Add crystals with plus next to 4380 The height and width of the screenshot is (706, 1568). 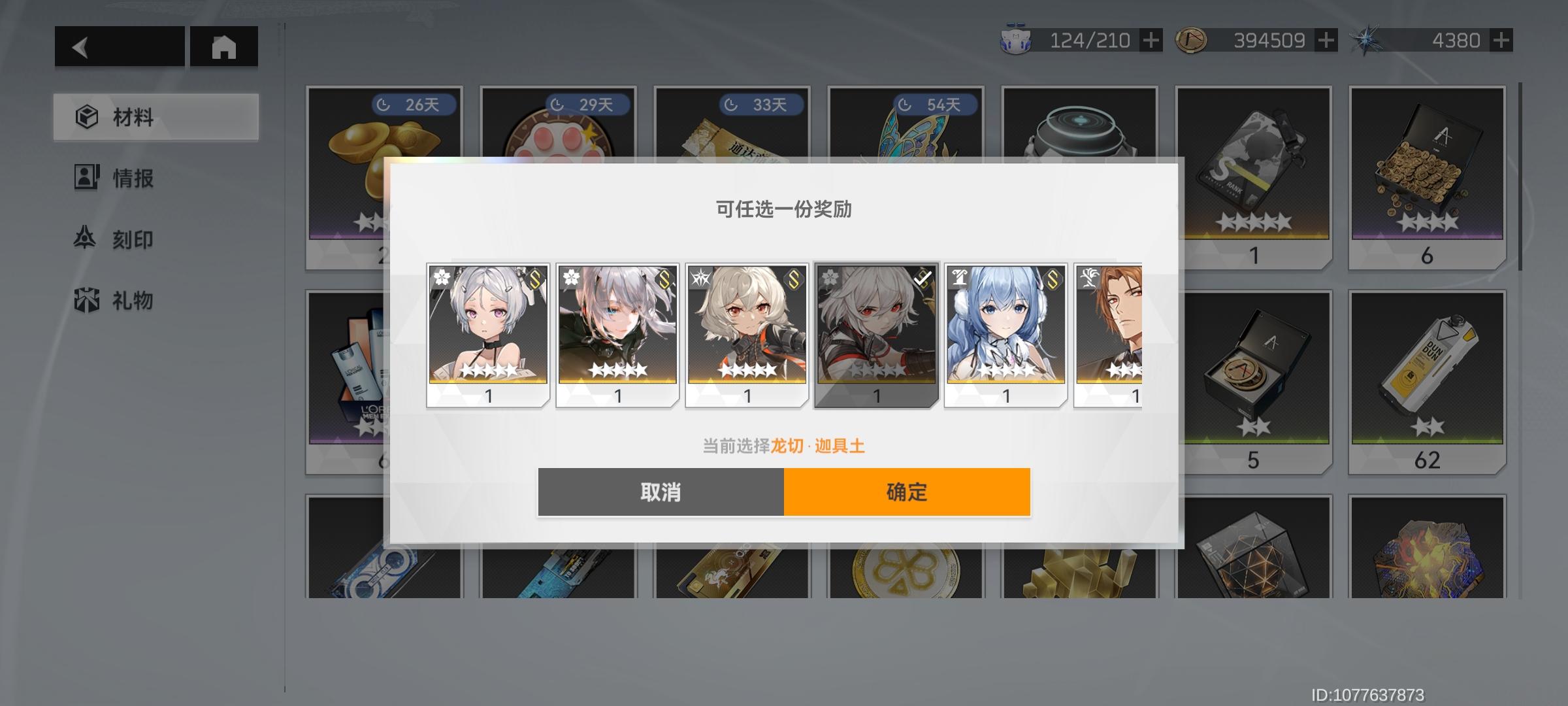1501,41
